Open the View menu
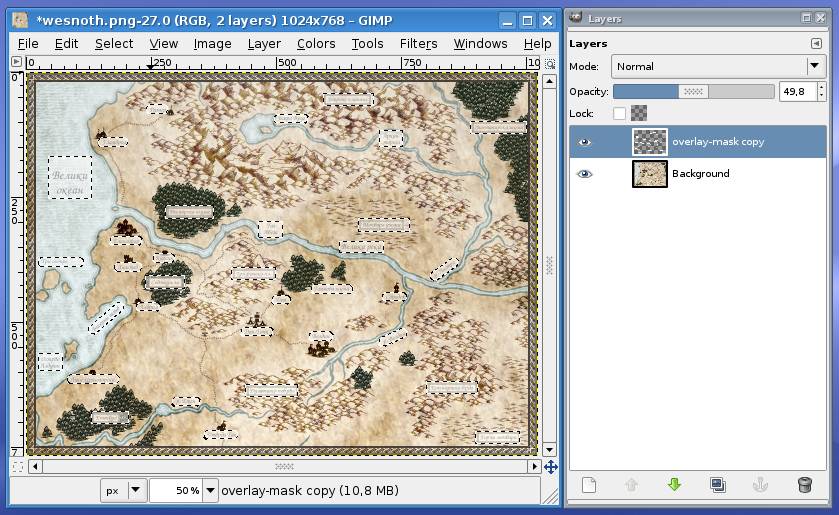The image size is (839, 515). 163,43
